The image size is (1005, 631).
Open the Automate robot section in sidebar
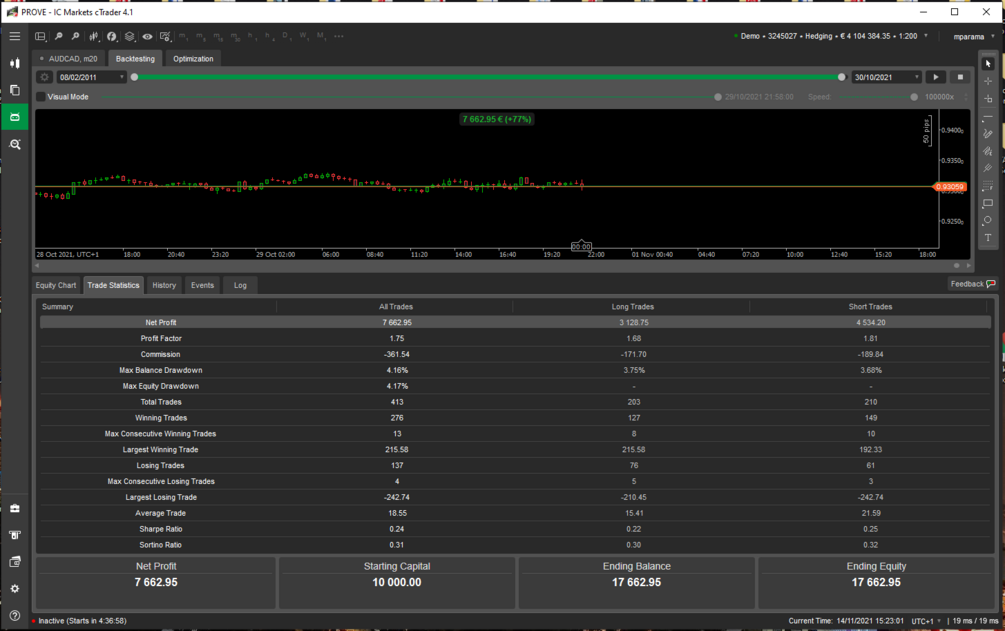14,117
